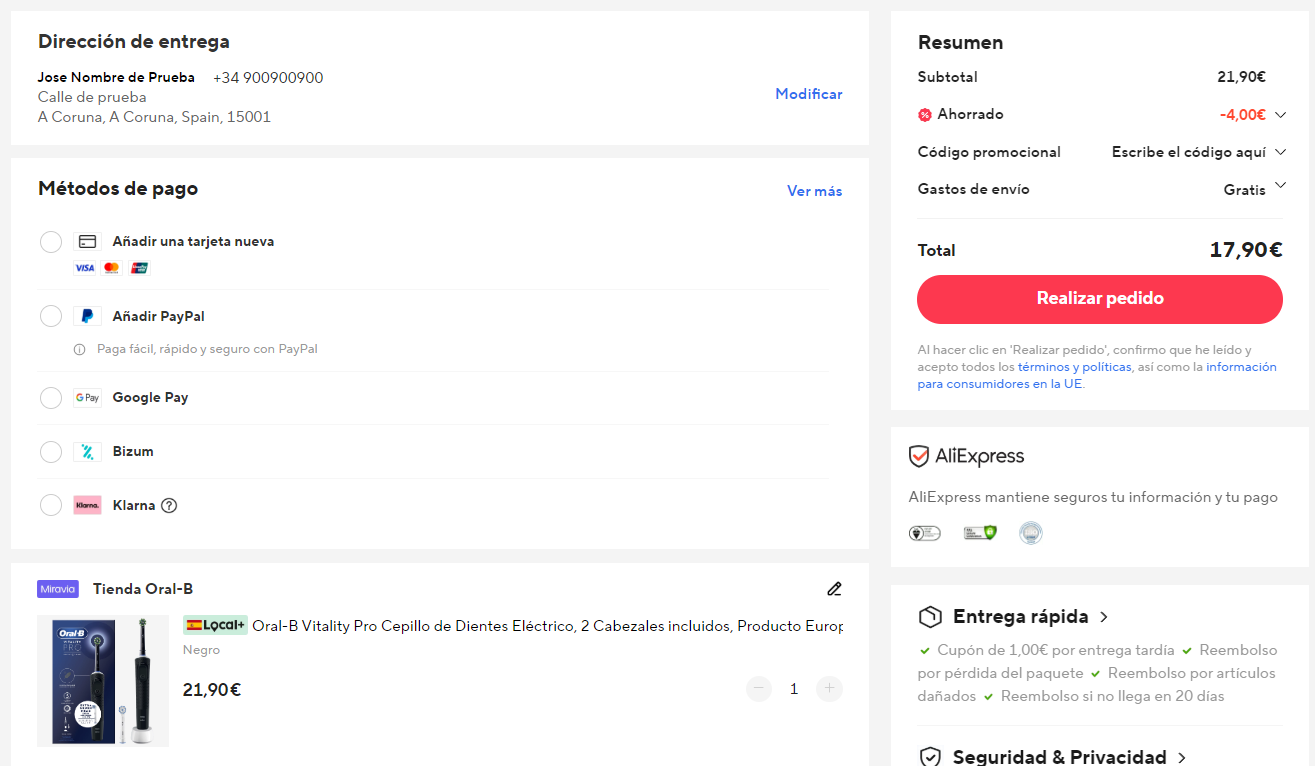1315x766 pixels.
Task: Expand the promo code field chevron
Action: pyautogui.click(x=1280, y=152)
